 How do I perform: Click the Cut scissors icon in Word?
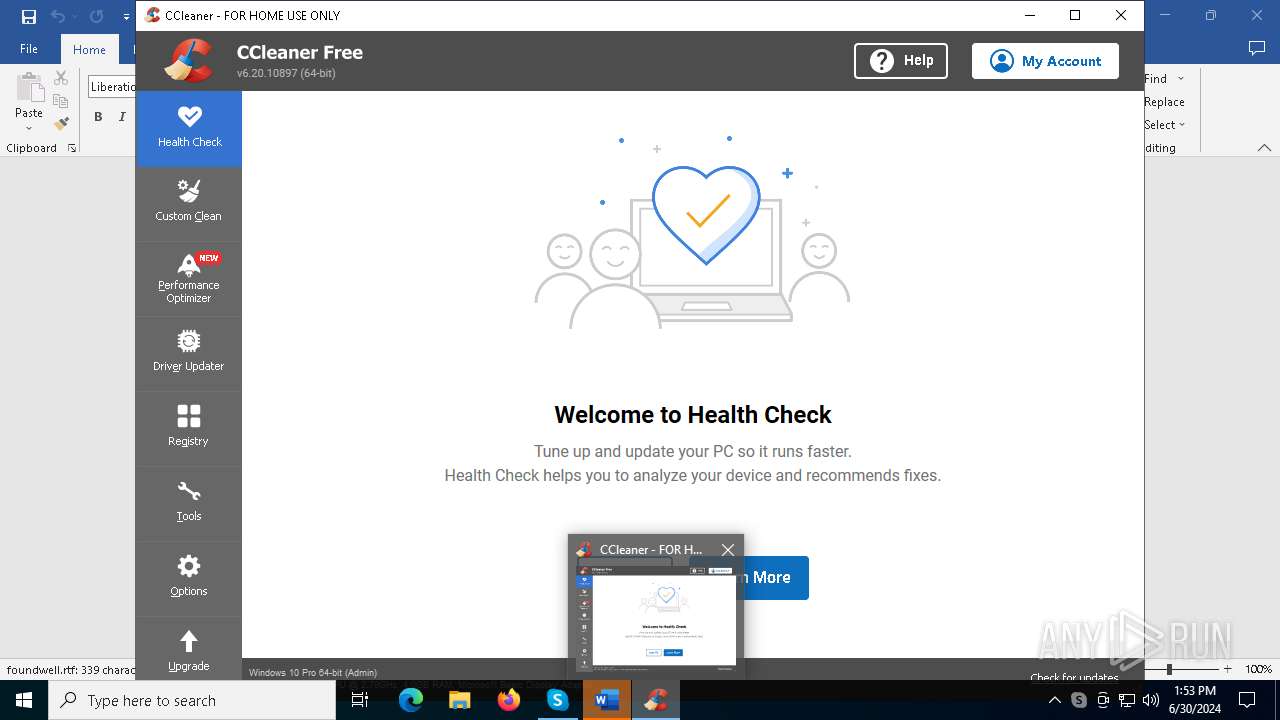[61, 78]
